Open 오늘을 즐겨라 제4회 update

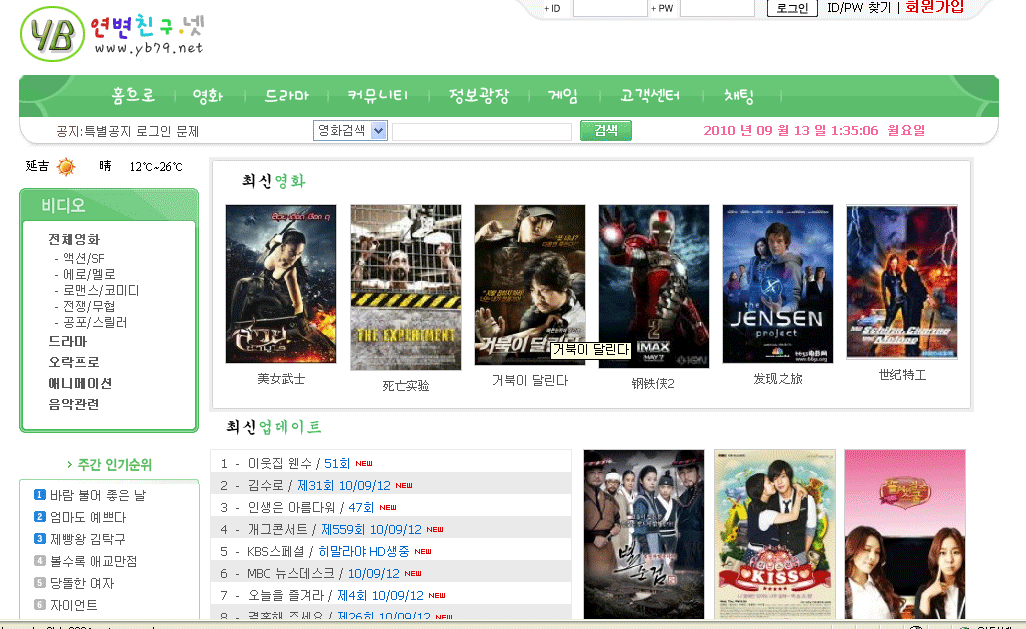[336, 596]
